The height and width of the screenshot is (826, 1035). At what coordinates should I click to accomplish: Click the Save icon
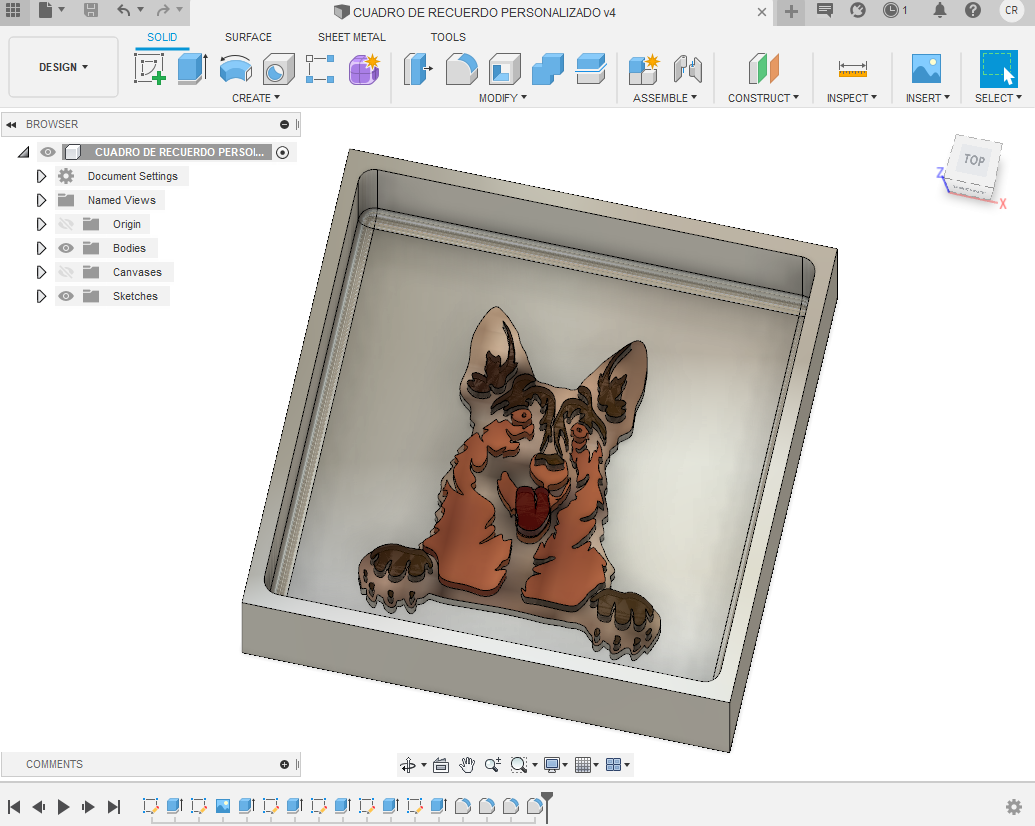click(91, 10)
